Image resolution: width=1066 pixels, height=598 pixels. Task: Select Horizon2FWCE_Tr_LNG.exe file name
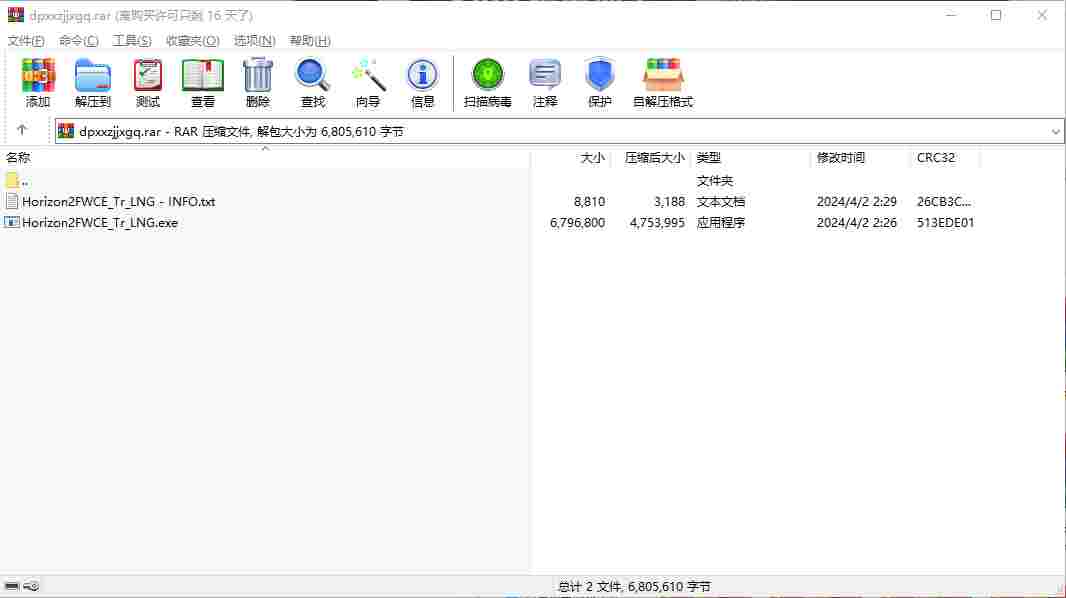(100, 223)
